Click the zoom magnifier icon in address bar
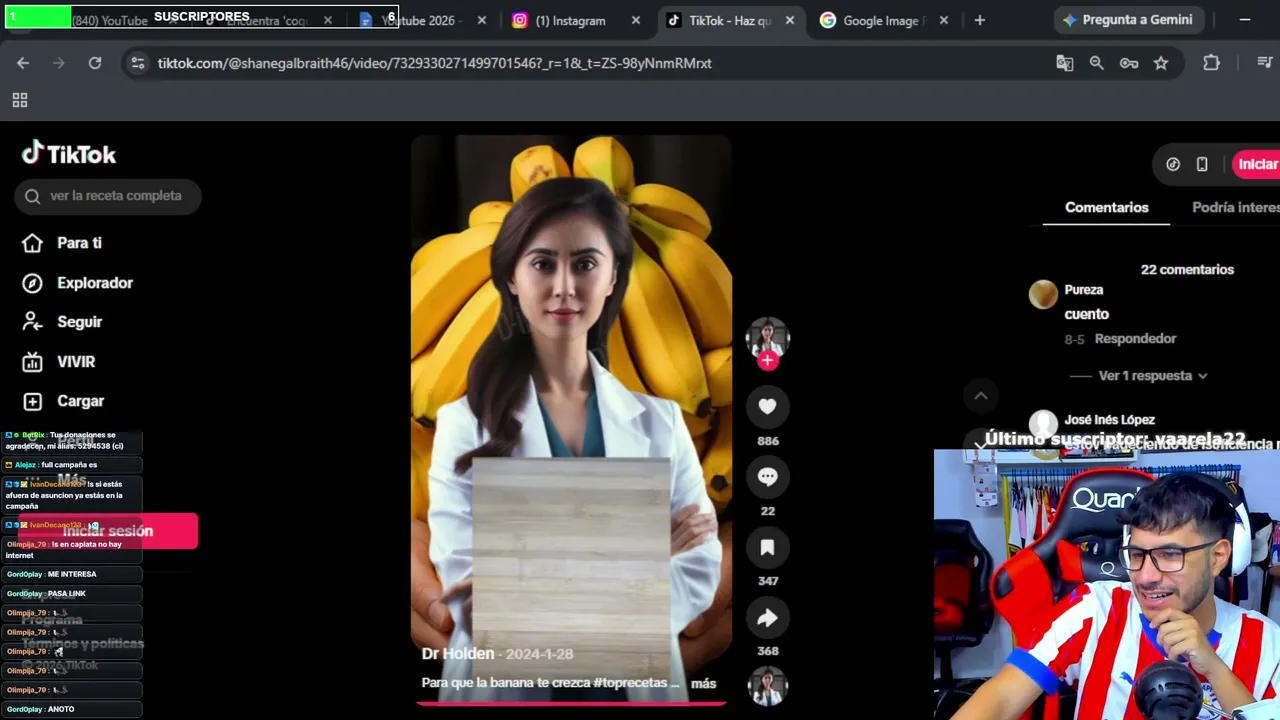 (1097, 63)
